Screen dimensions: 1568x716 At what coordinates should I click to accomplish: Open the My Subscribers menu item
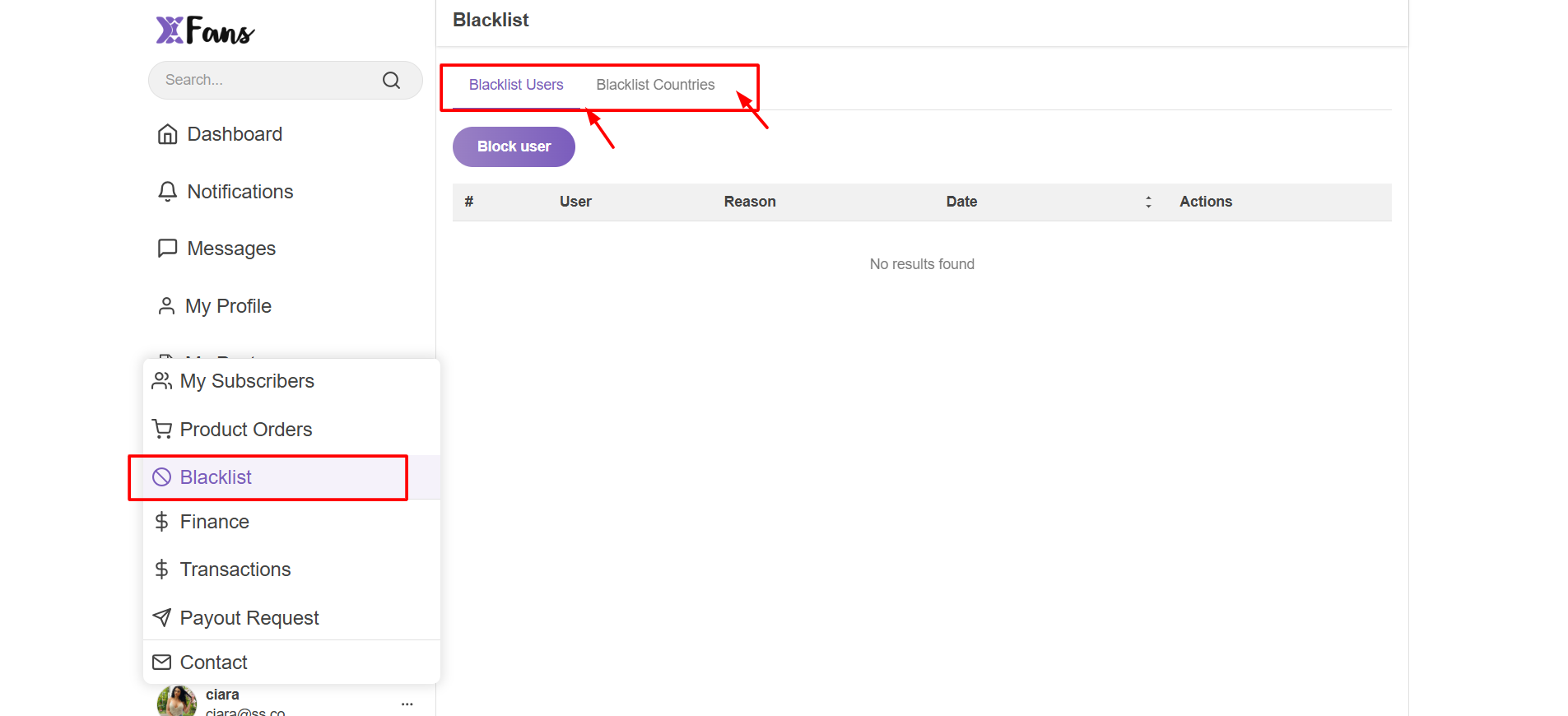[x=247, y=381]
